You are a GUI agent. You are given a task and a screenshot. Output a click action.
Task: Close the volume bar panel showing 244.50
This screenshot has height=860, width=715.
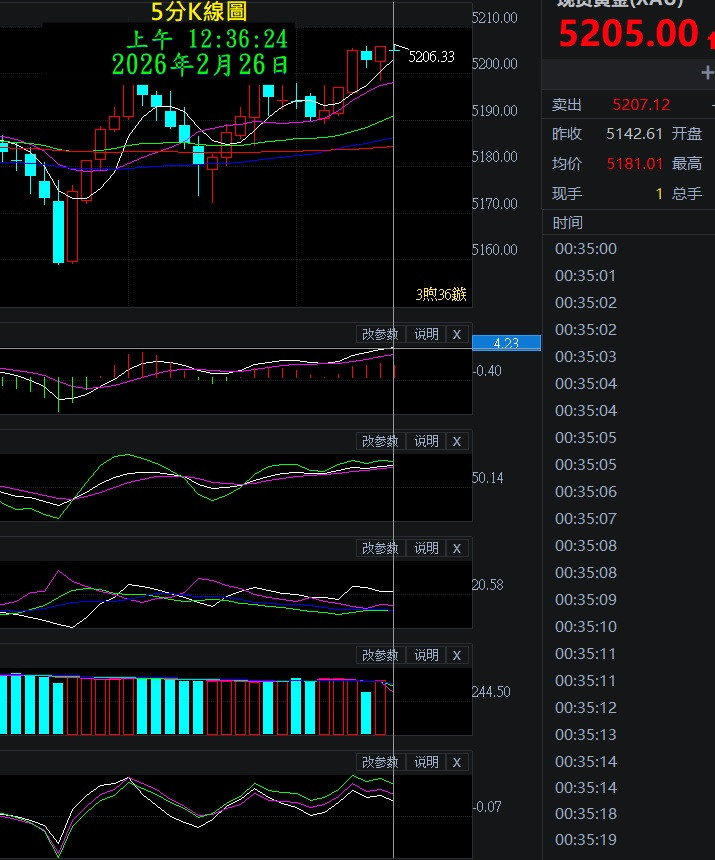(456, 655)
